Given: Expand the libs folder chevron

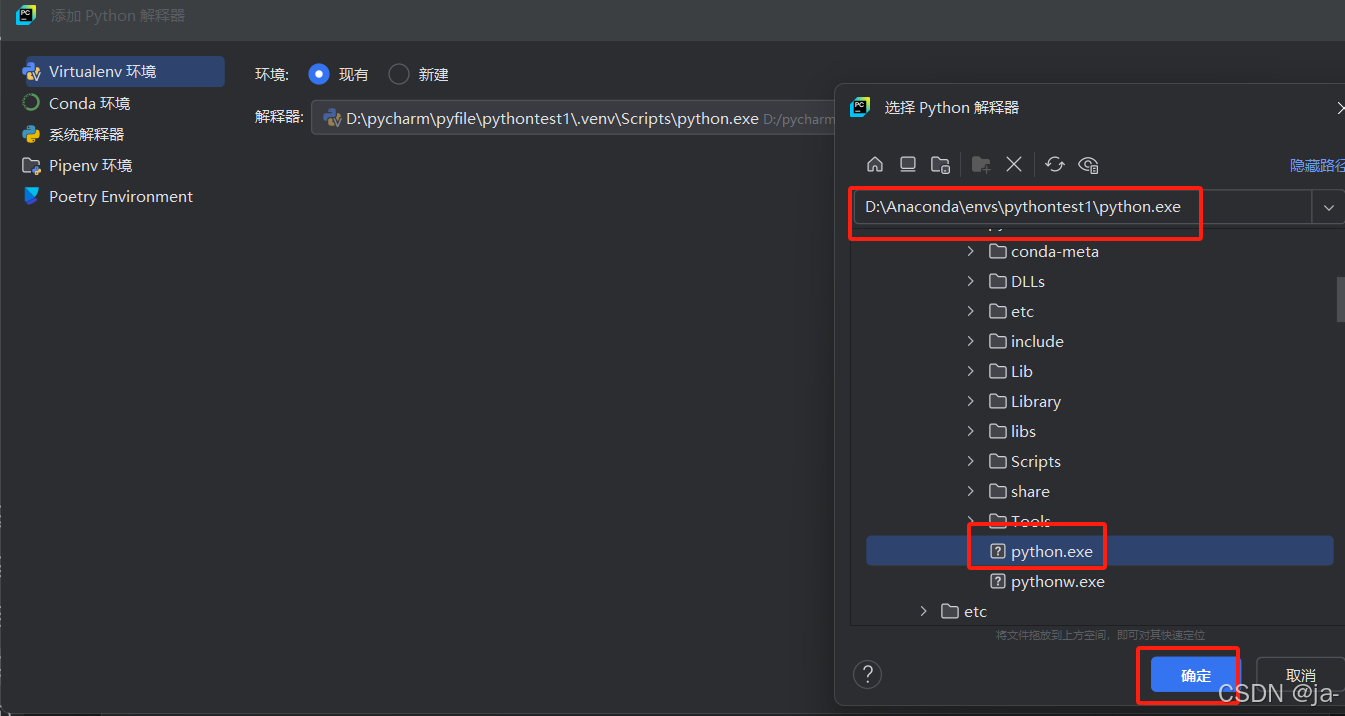Looking at the screenshot, I should (970, 432).
